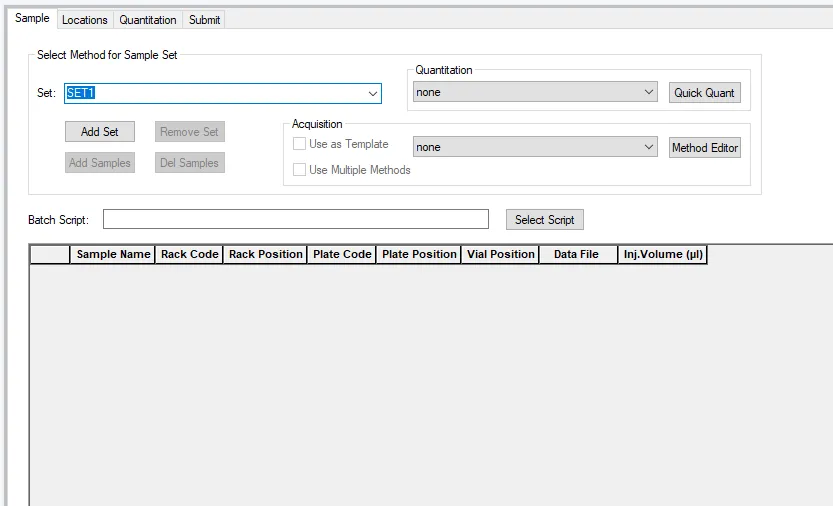This screenshot has width=833, height=506.
Task: Click the blank row-selector header cell
Action: 50,255
